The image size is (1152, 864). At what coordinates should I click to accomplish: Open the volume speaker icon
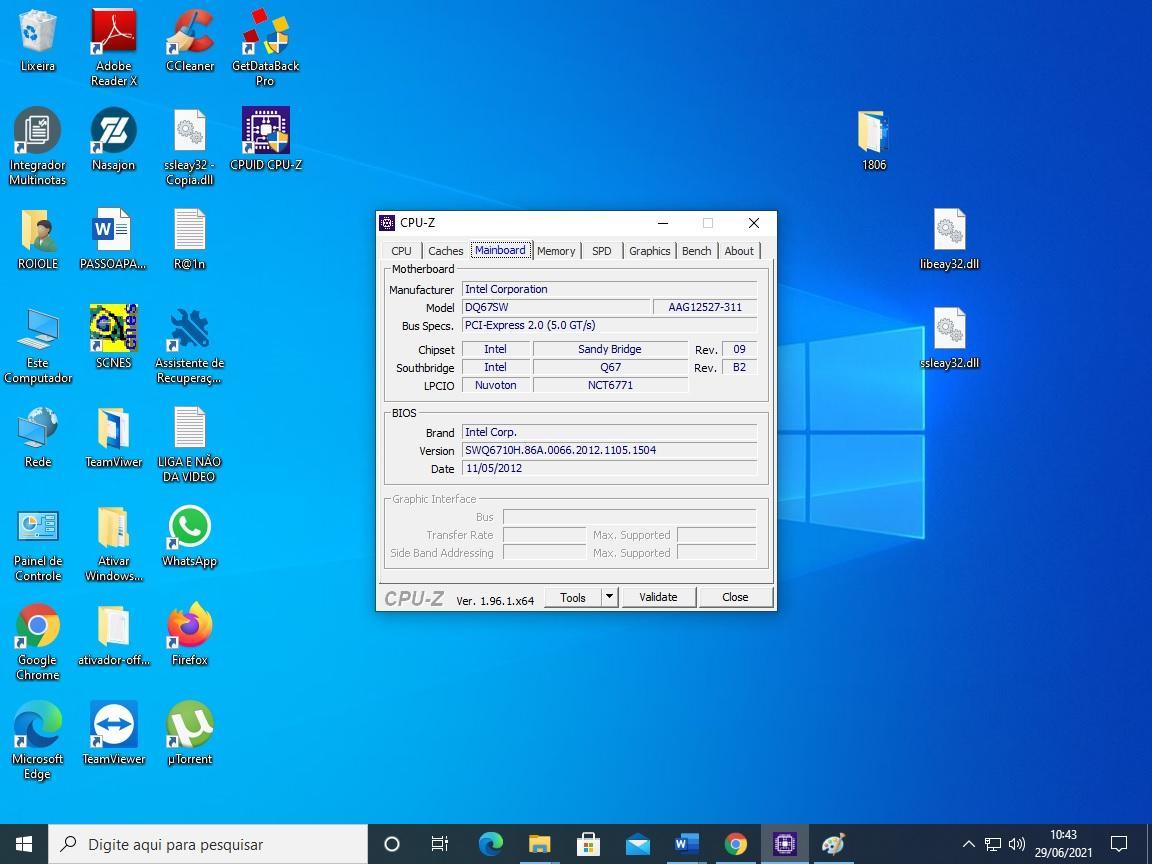point(1017,844)
